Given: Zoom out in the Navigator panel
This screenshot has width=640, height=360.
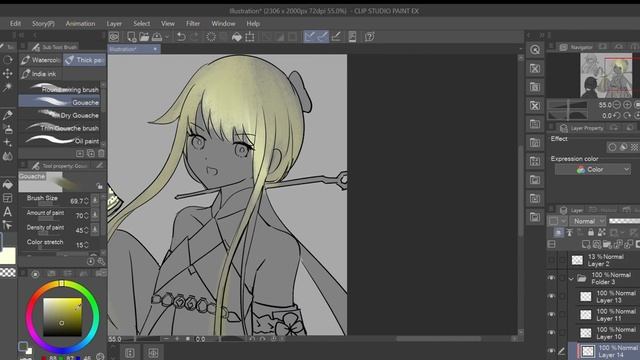Looking at the screenshot, I should (617, 105).
